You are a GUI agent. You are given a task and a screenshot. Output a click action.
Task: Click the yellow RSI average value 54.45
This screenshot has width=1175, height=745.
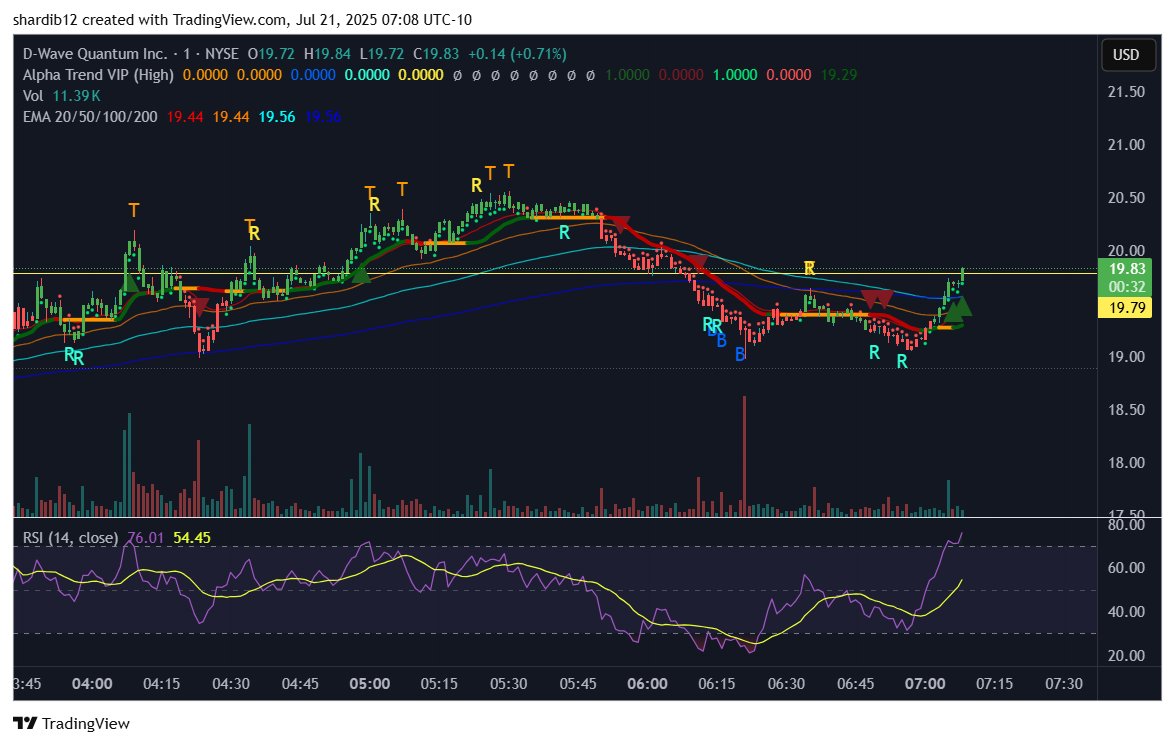pos(192,538)
